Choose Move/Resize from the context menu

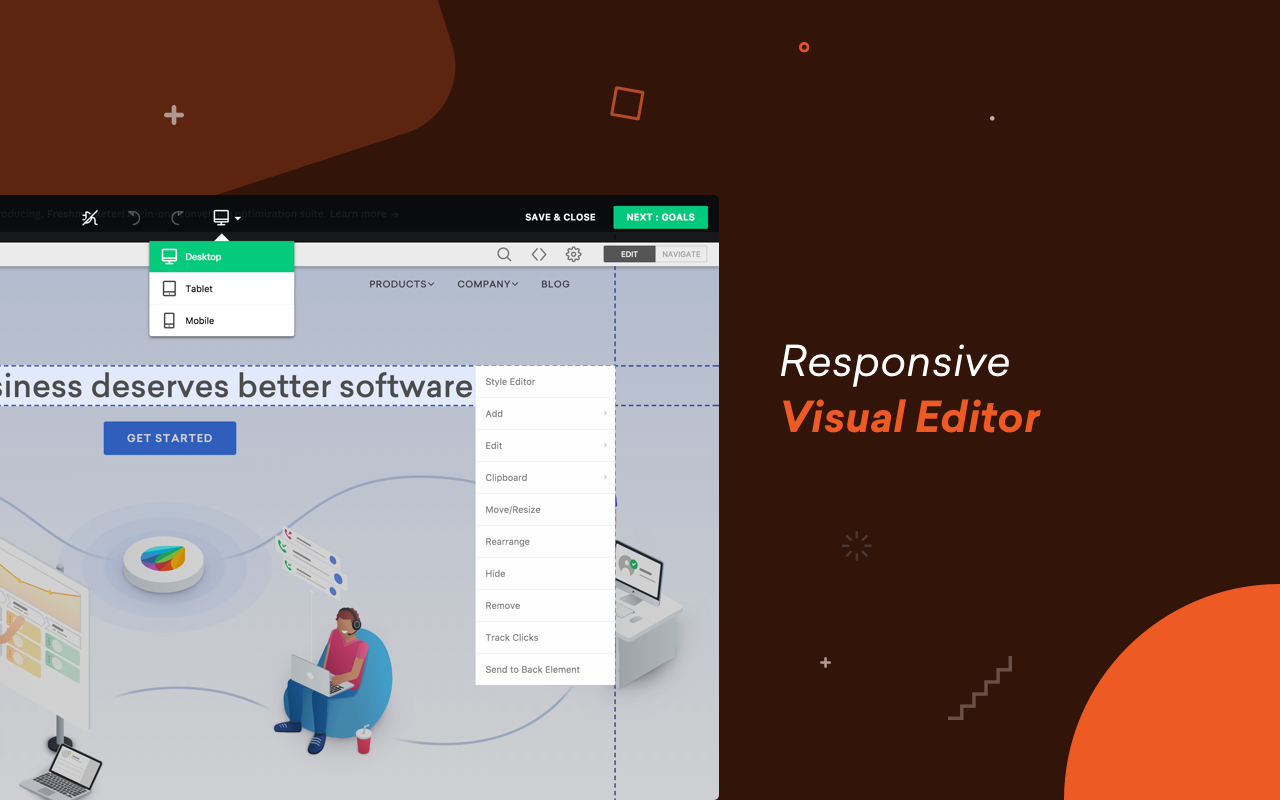[x=544, y=510]
